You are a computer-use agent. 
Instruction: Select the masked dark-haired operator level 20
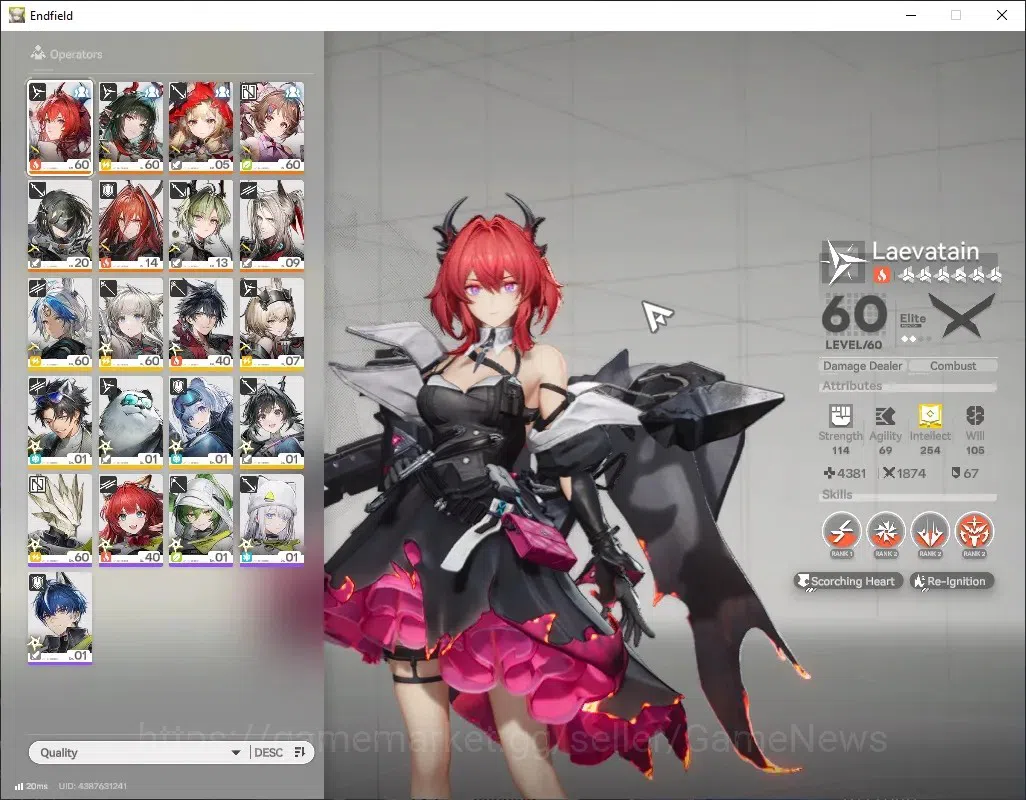pos(60,226)
